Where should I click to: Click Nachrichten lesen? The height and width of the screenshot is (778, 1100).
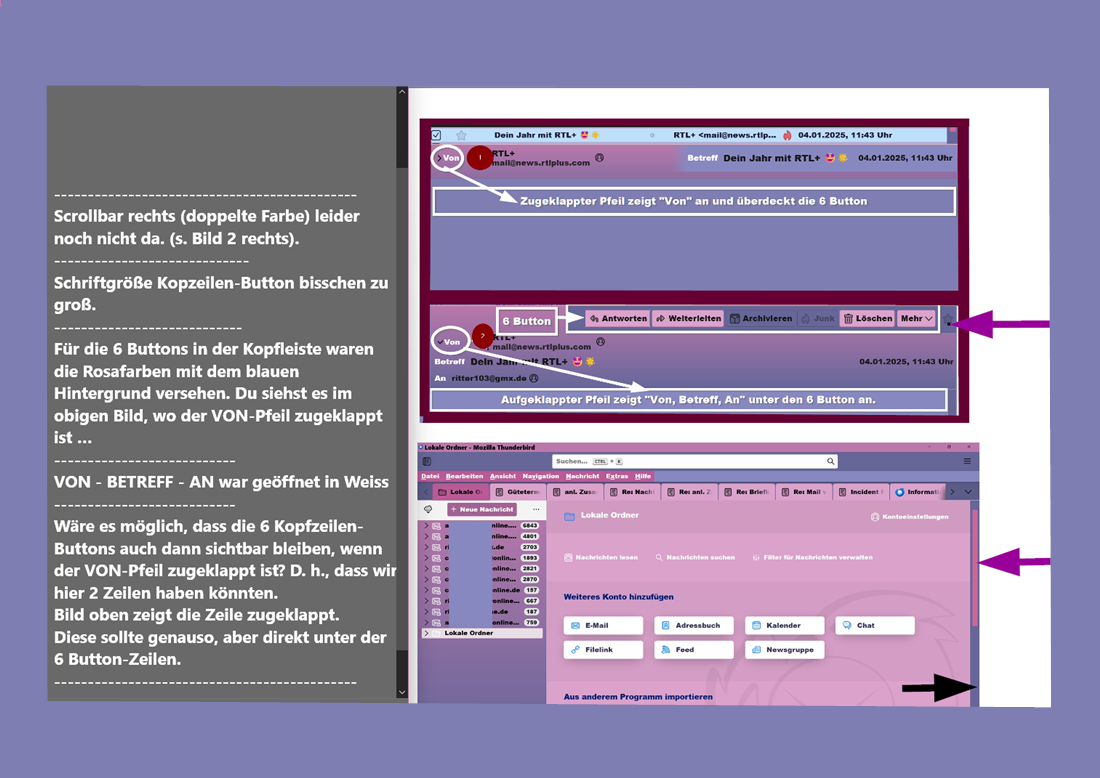pos(601,558)
